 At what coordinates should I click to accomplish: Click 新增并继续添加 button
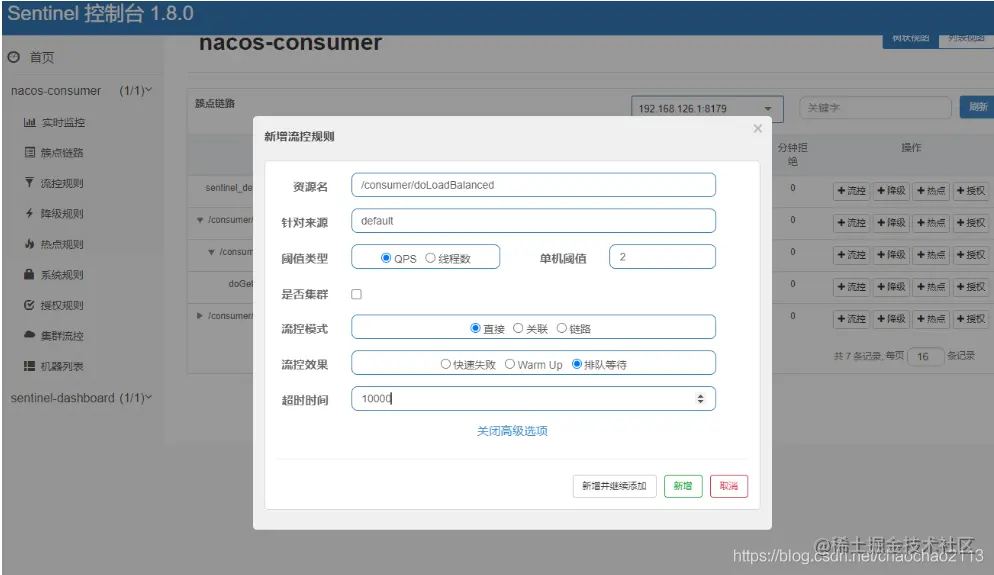(614, 486)
